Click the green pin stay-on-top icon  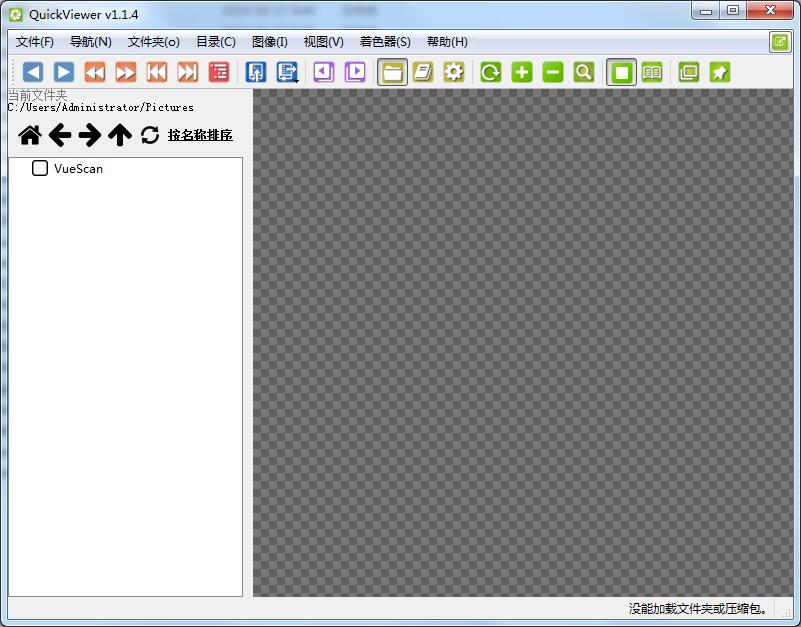pos(720,72)
